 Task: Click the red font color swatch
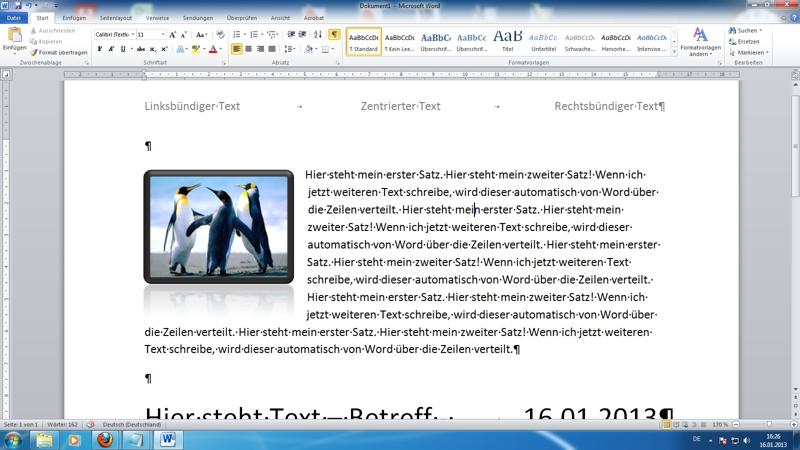tap(213, 49)
